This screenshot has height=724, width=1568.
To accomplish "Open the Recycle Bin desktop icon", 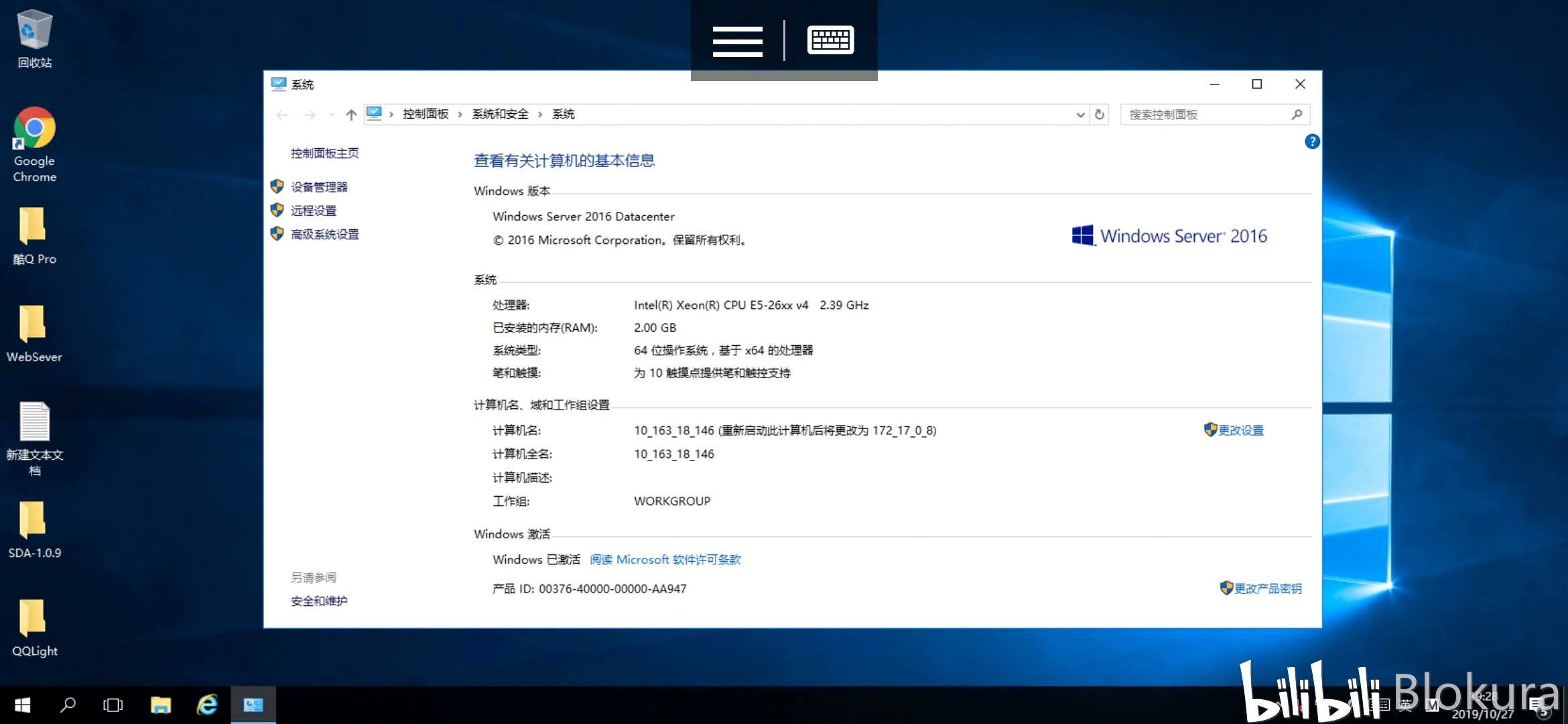I will click(34, 39).
